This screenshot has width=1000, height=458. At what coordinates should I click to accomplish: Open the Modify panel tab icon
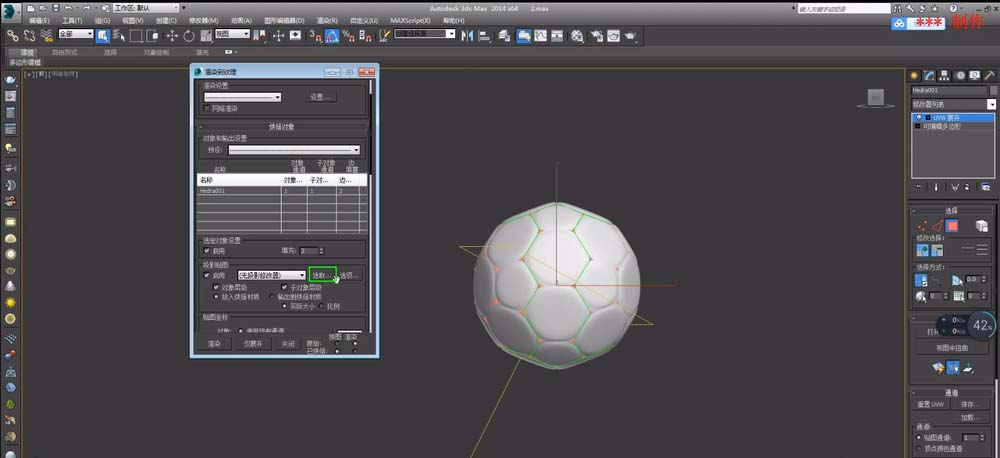(x=929, y=75)
